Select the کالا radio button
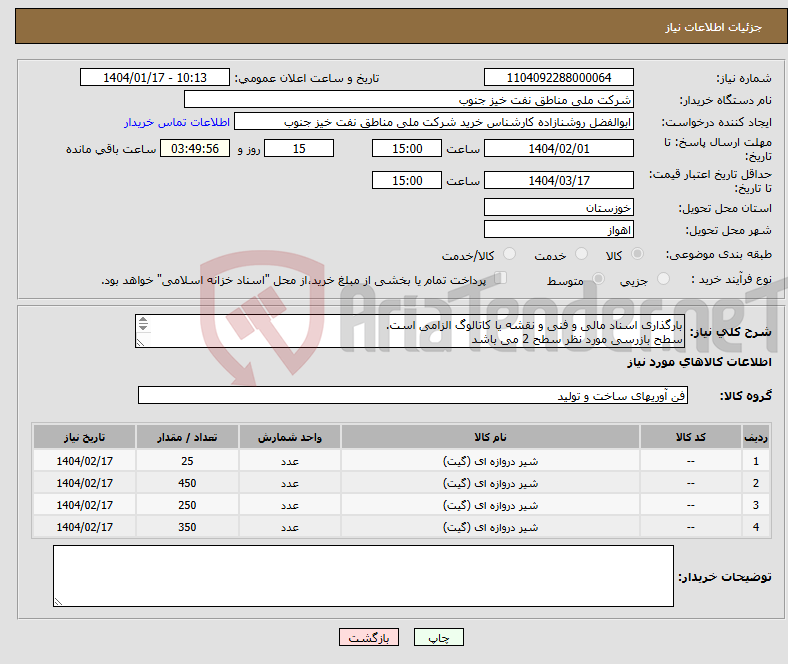 [638, 255]
